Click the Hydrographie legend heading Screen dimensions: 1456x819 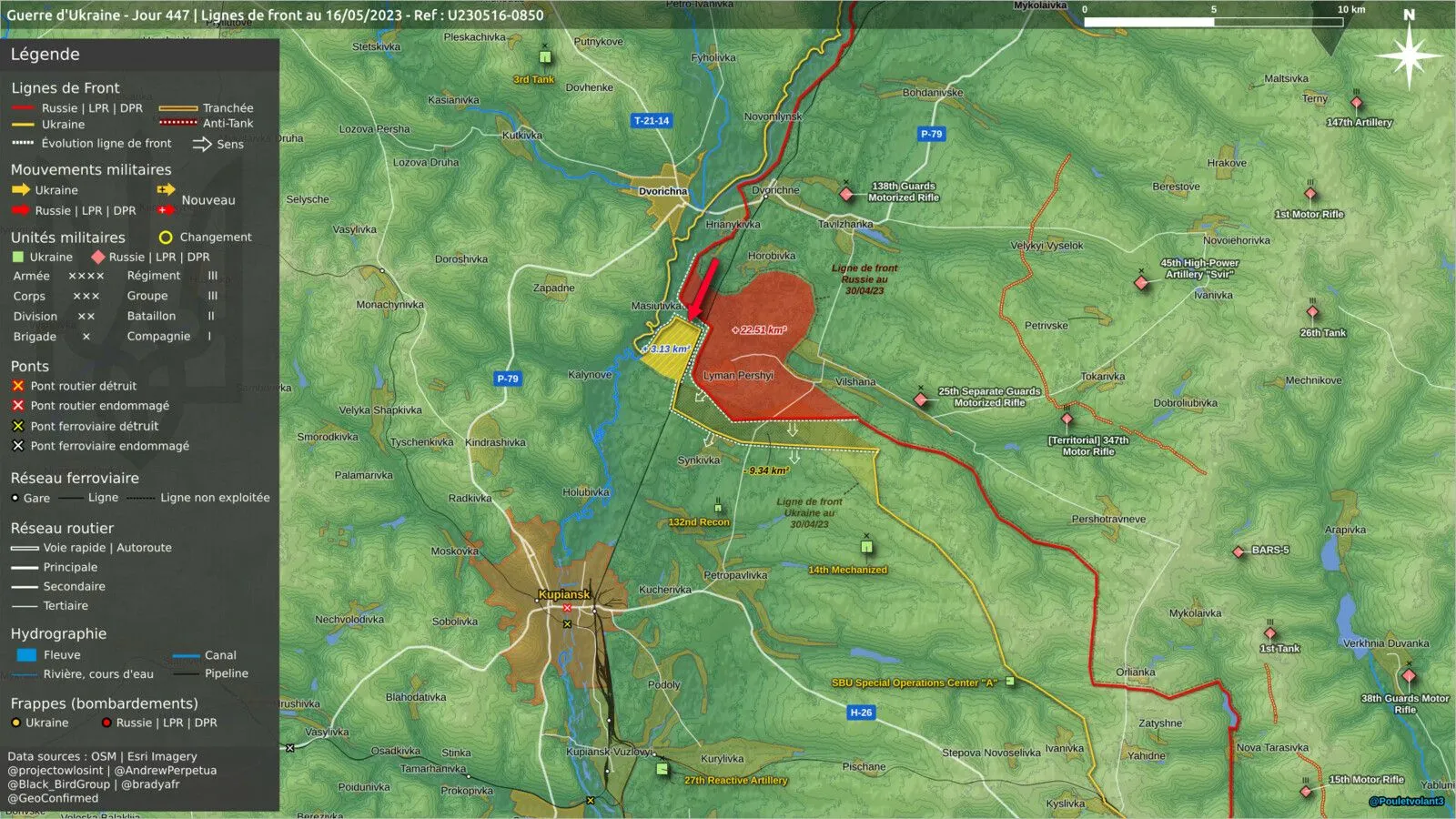click(x=58, y=634)
